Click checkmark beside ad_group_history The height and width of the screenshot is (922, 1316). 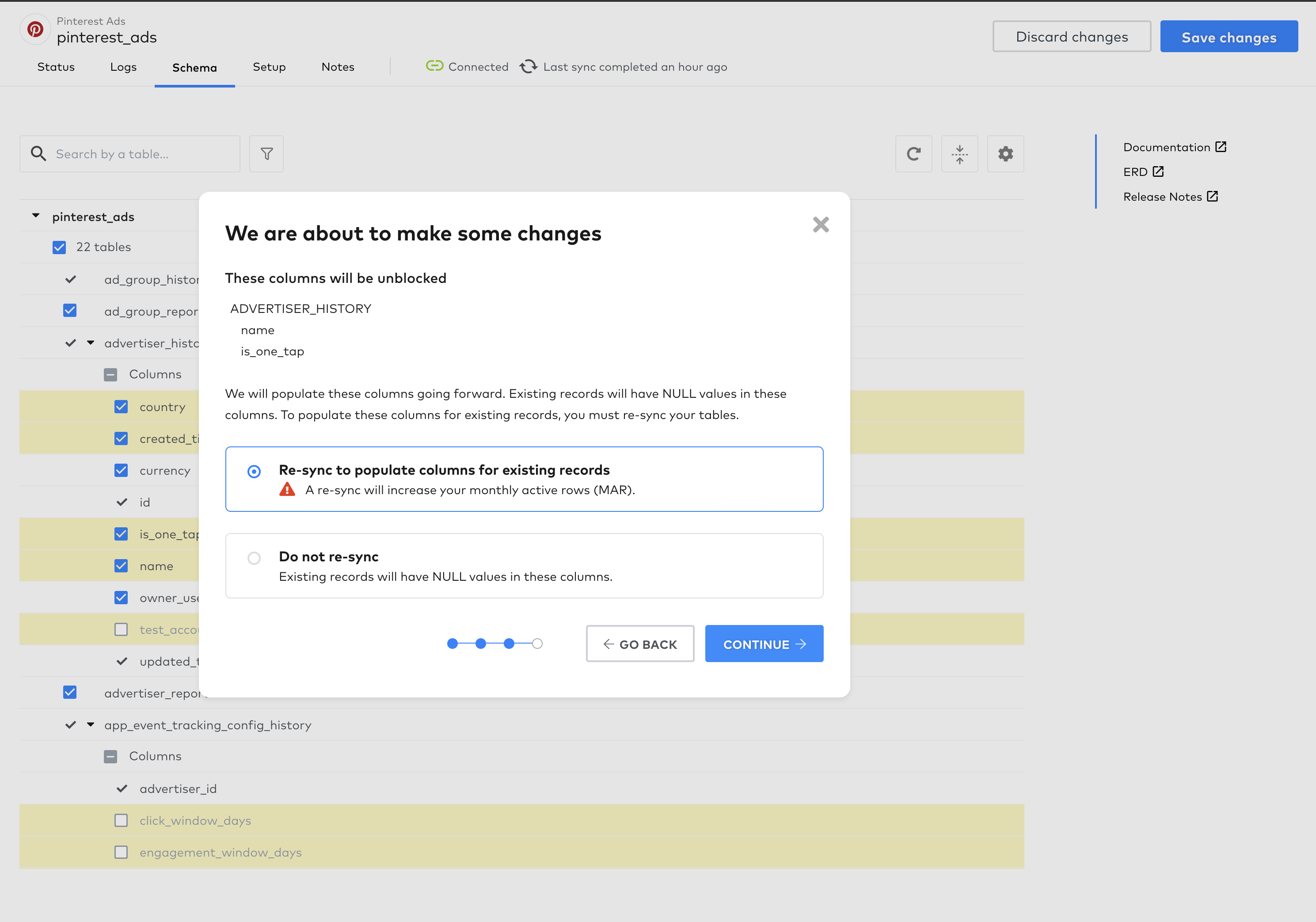(x=71, y=279)
